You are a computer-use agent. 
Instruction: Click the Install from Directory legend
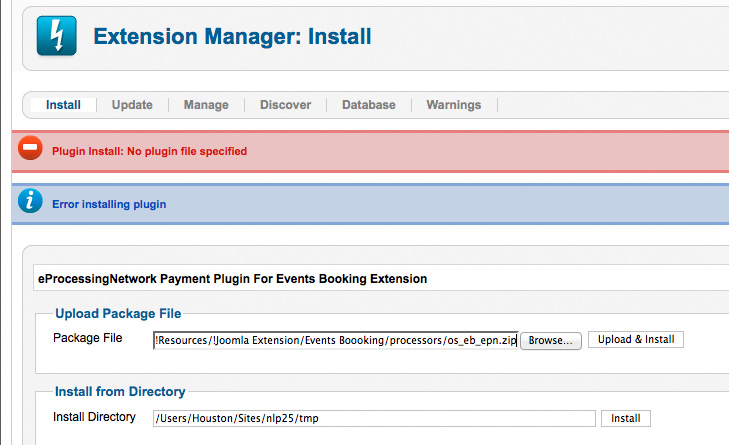120,392
